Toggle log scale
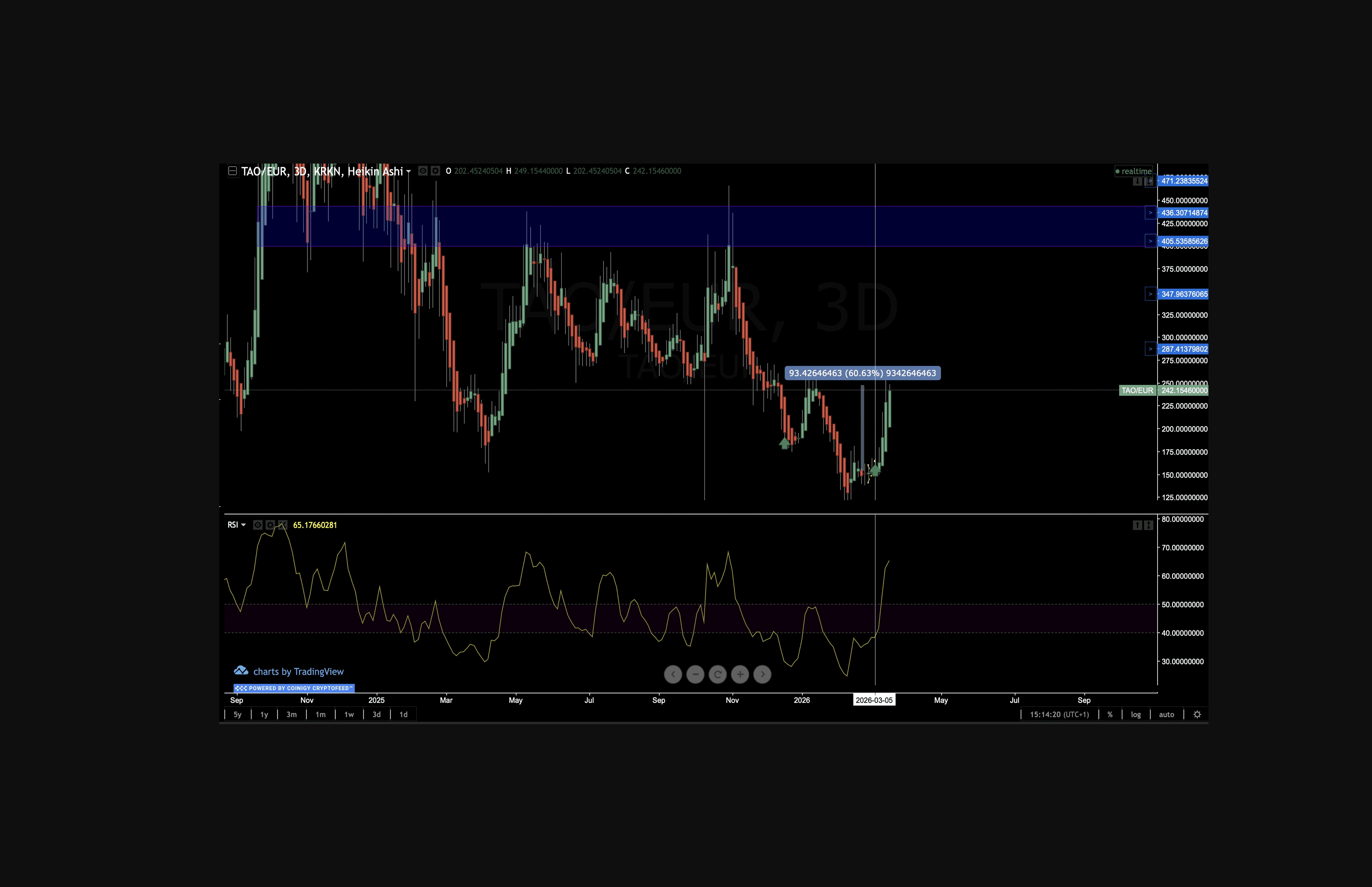 [1135, 714]
